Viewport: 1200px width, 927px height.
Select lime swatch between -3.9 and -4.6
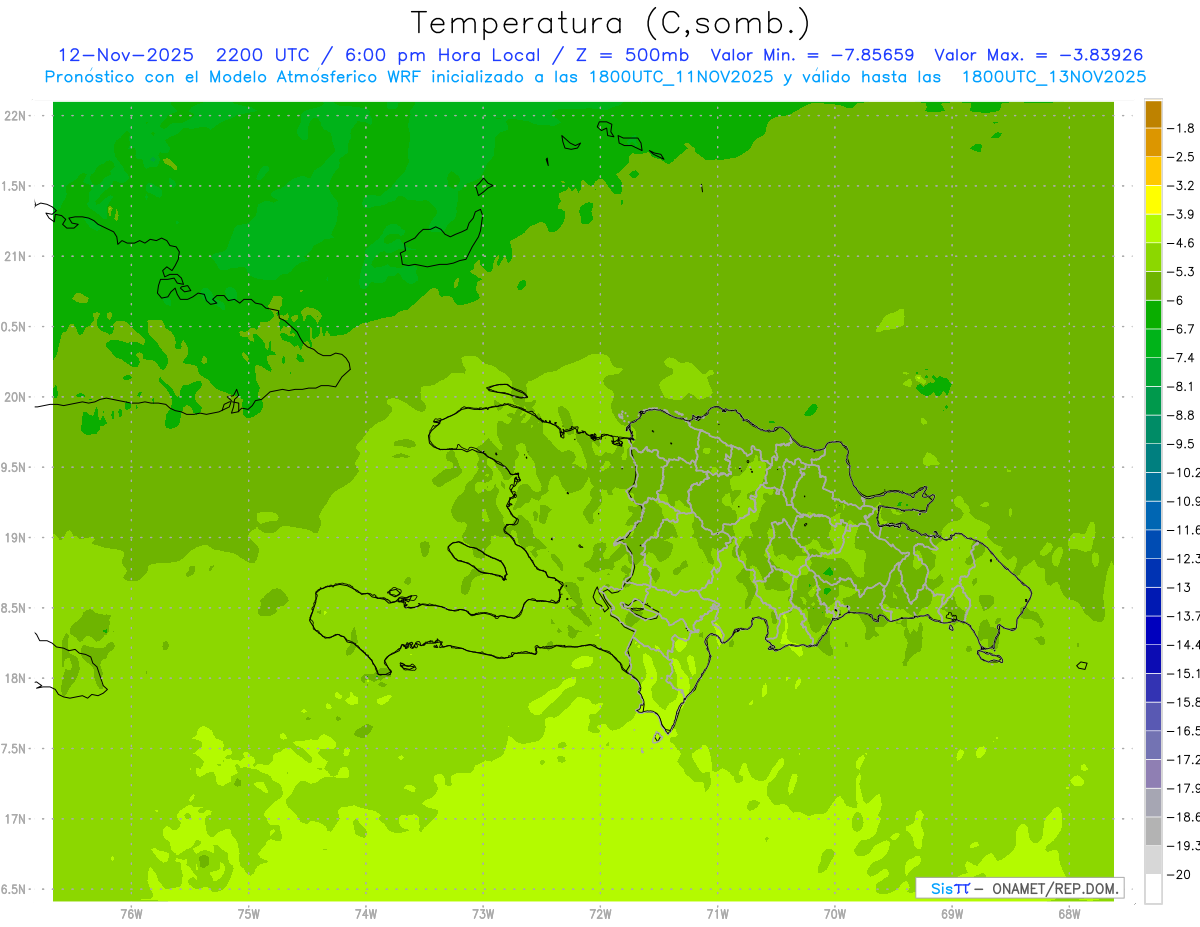pos(1153,229)
